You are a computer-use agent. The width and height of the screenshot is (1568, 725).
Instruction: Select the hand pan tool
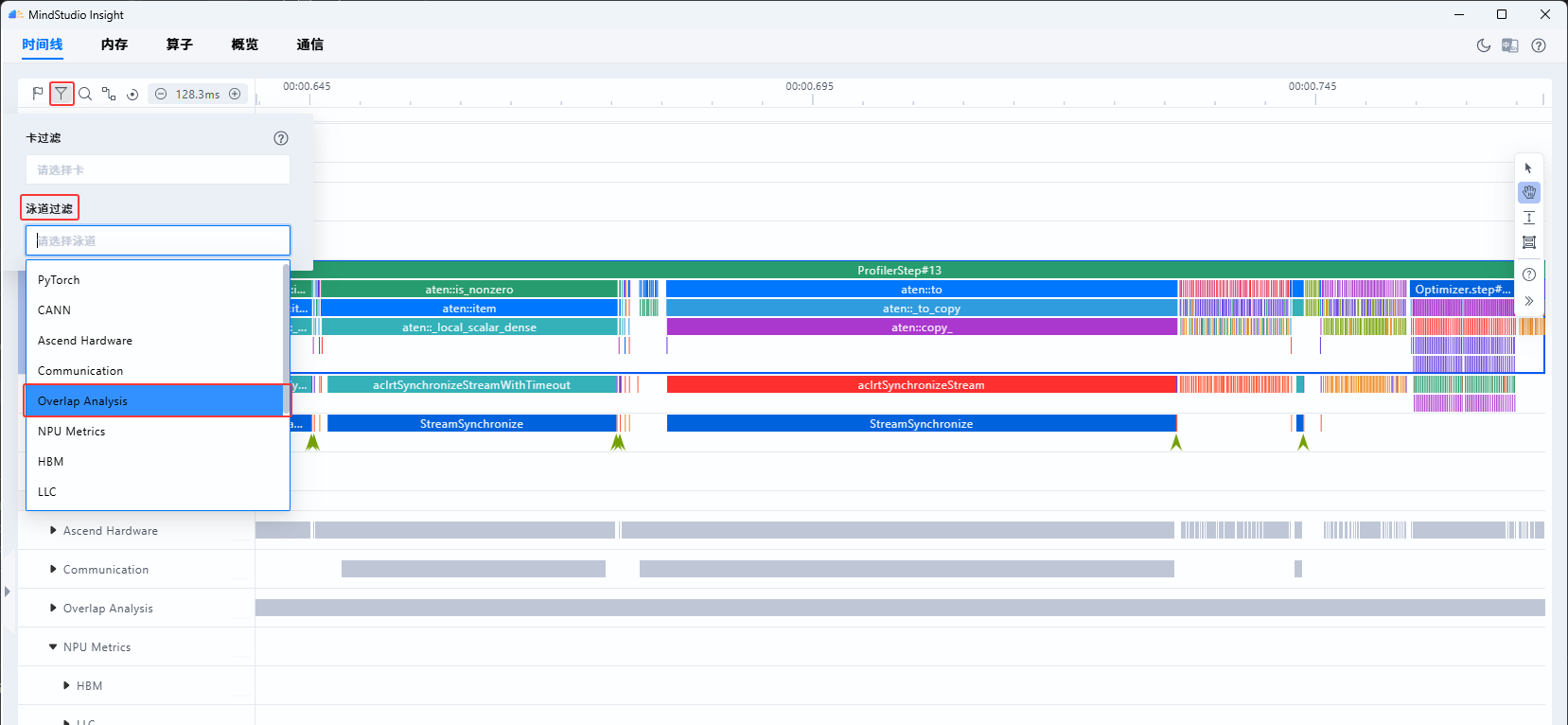click(x=1529, y=193)
